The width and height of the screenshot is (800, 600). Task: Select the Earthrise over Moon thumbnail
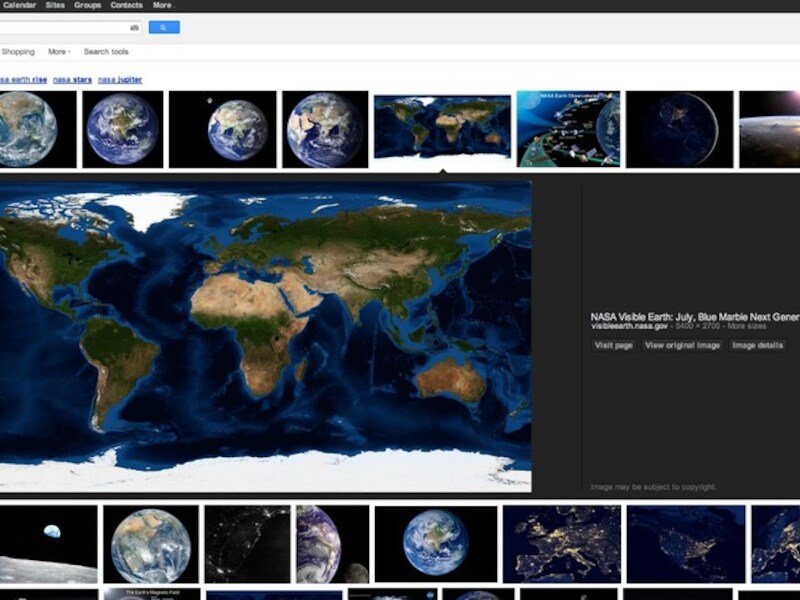tap(48, 544)
